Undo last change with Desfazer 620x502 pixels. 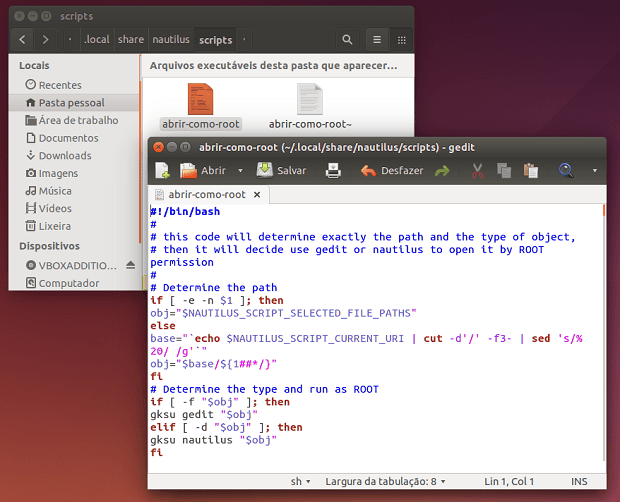click(x=392, y=171)
